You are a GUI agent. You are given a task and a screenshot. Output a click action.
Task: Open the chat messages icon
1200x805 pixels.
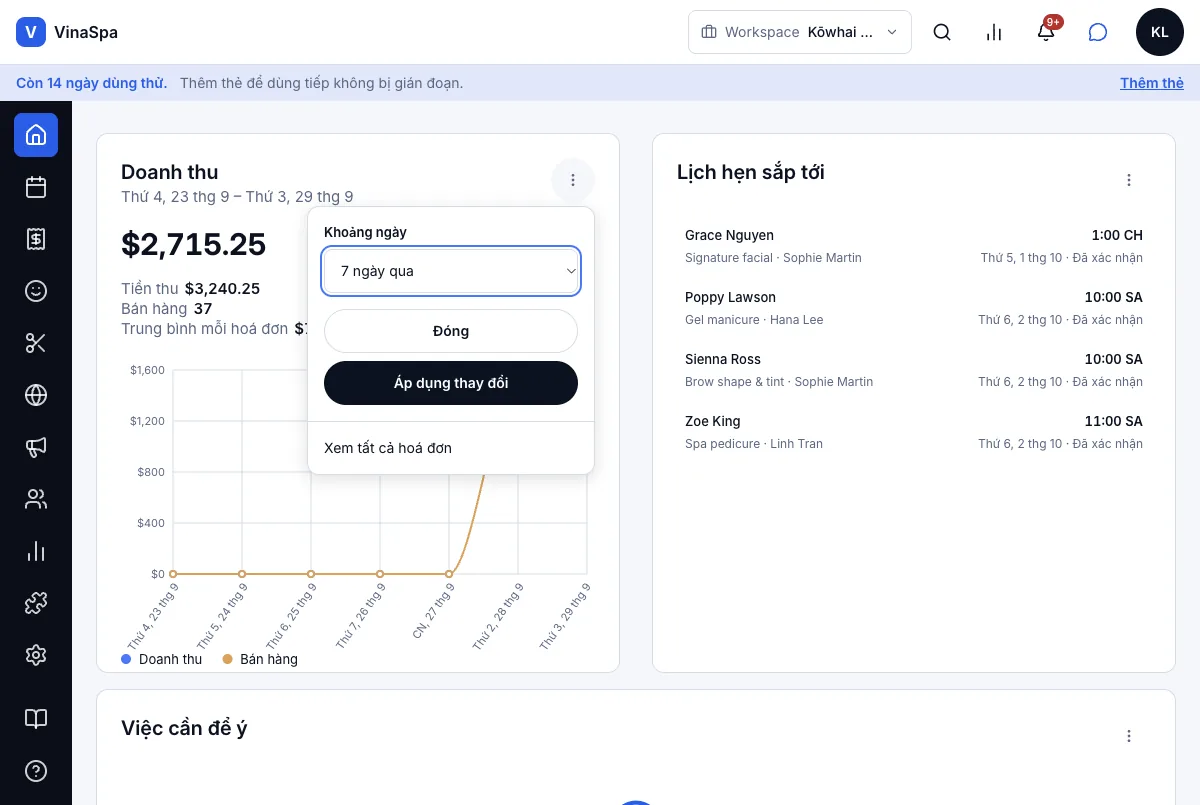point(1098,32)
